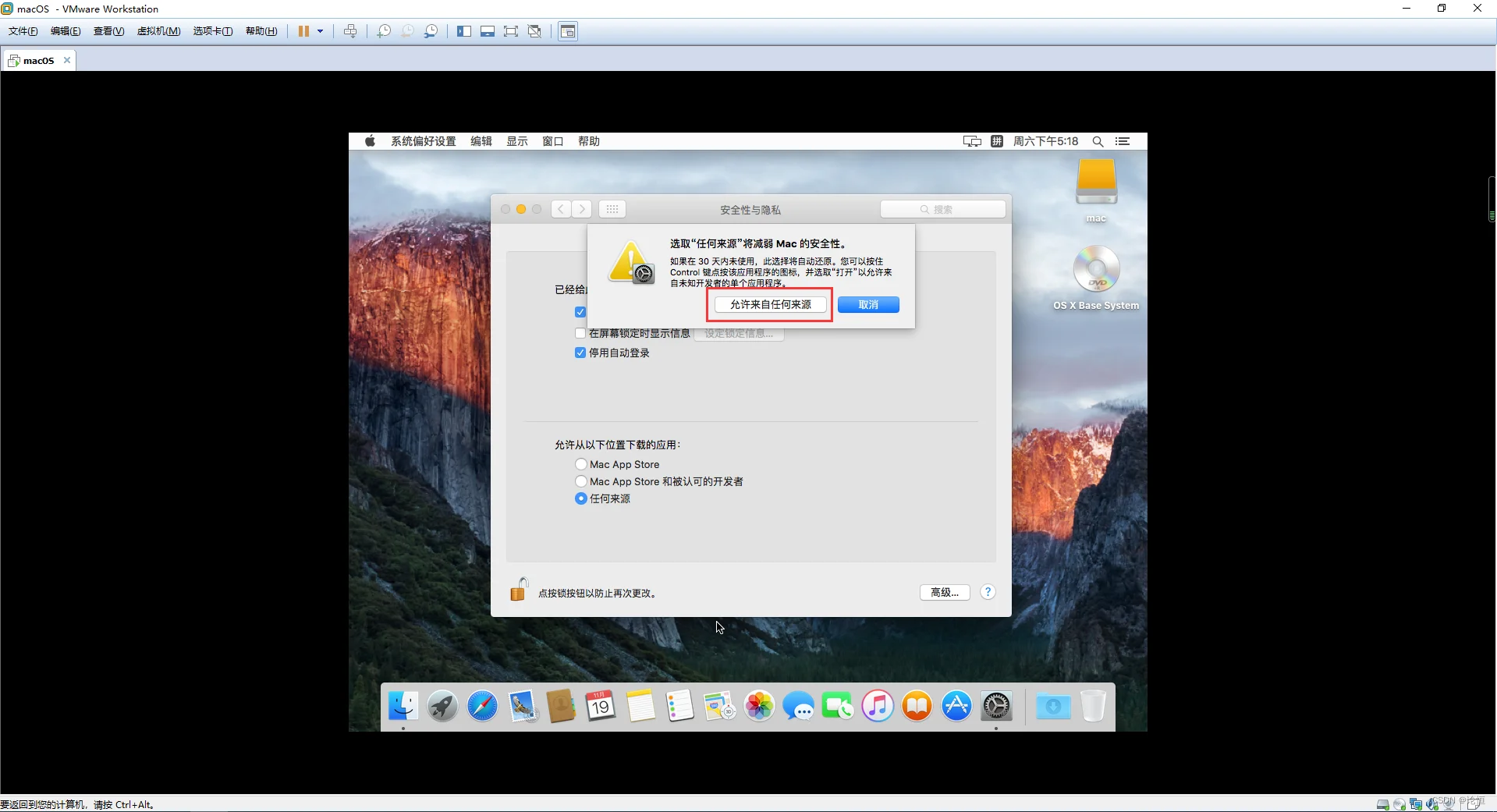Screen dimensions: 1497x812
Task: Open the VMware snapshot manager
Action: (x=431, y=31)
